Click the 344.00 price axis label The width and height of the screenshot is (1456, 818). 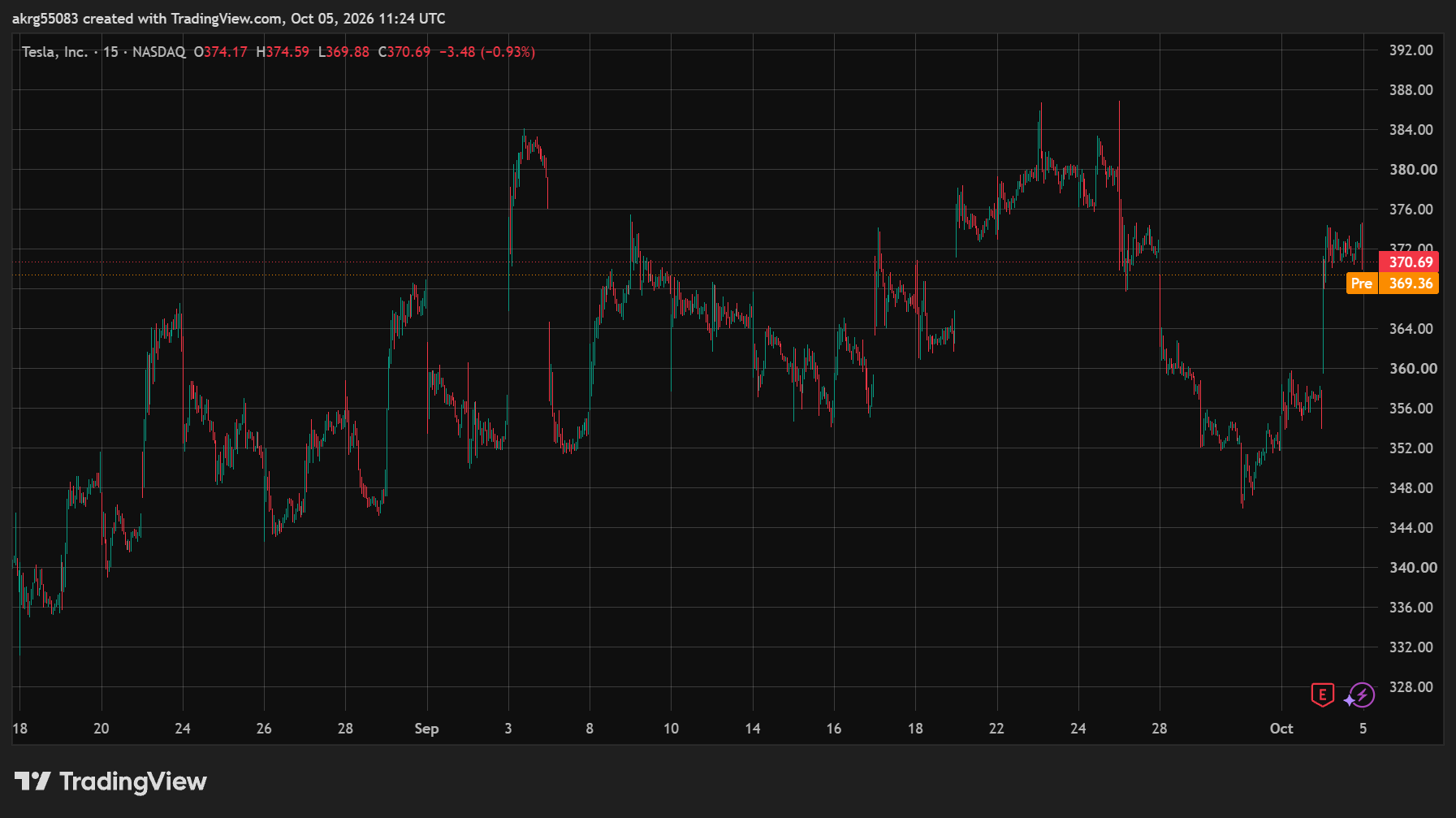[1411, 528]
